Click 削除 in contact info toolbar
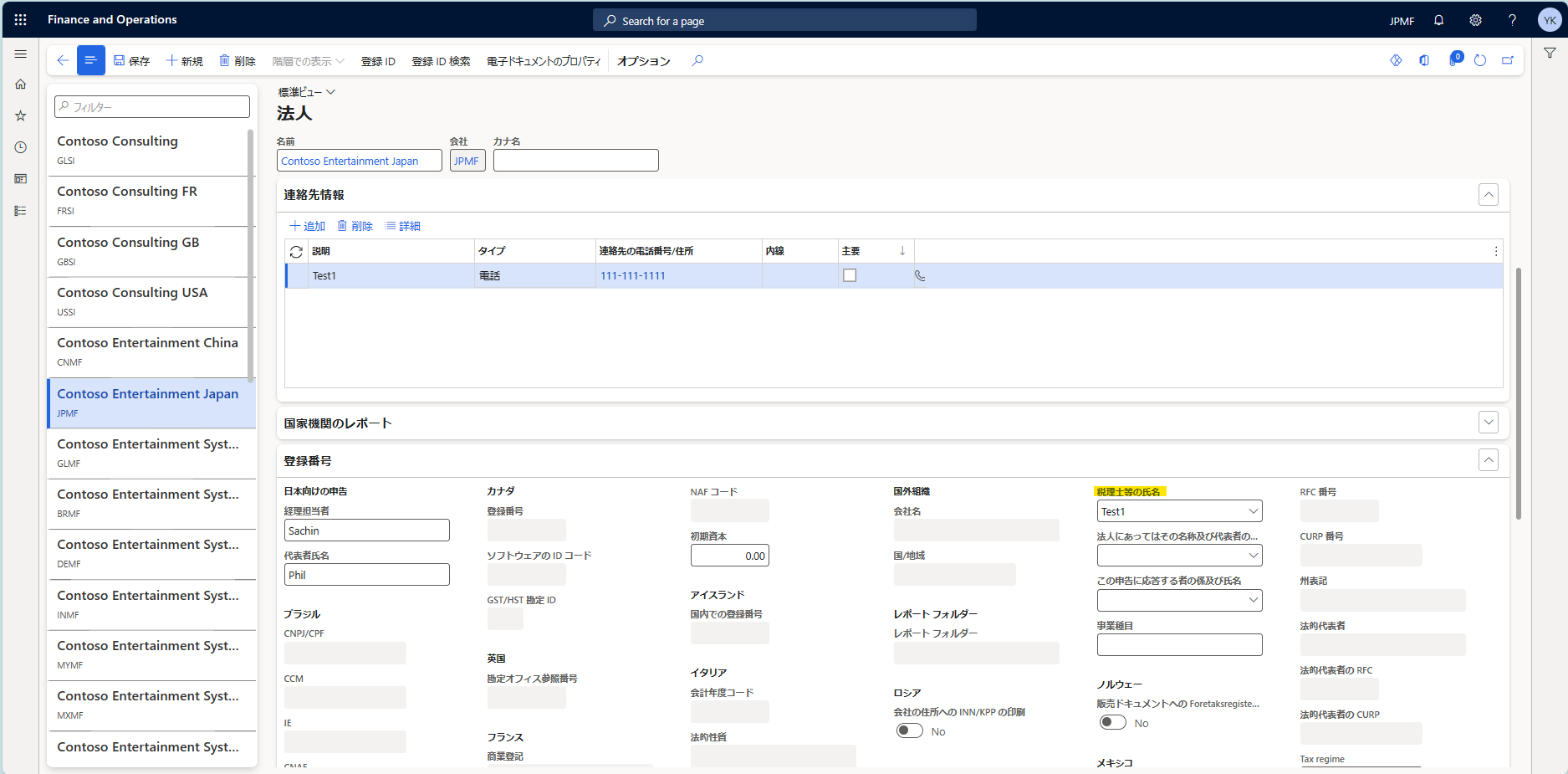Image resolution: width=1568 pixels, height=774 pixels. 355,226
